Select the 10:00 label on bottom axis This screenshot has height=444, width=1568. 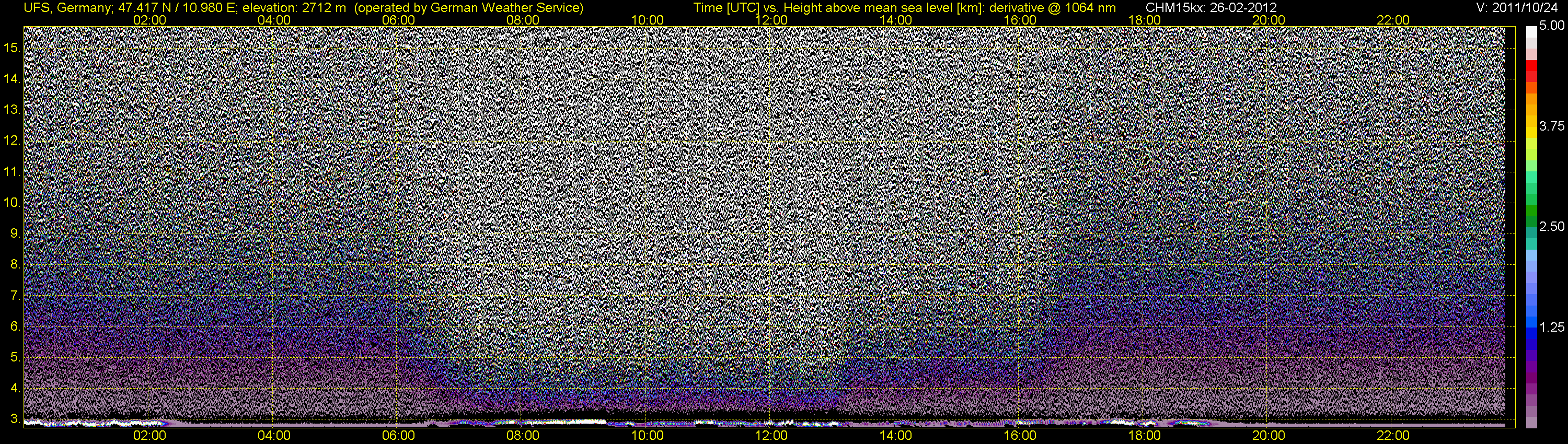pyautogui.click(x=647, y=436)
